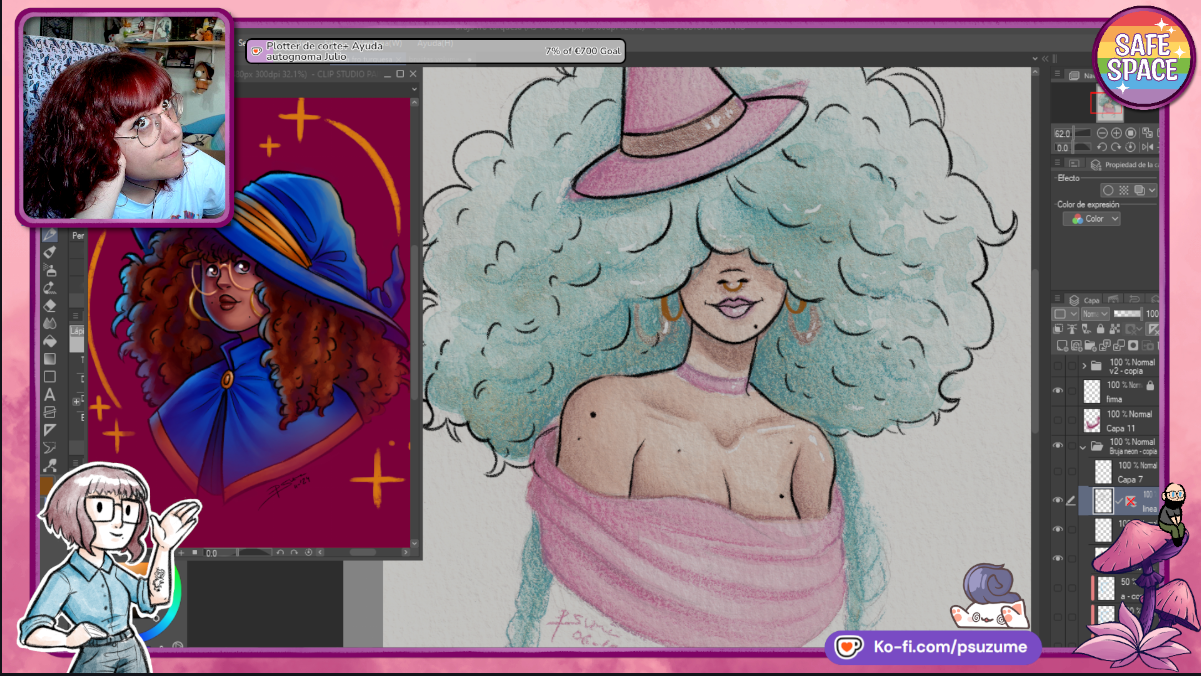Select the Text 'A' tool
The height and width of the screenshot is (676, 1201).
tap(50, 394)
